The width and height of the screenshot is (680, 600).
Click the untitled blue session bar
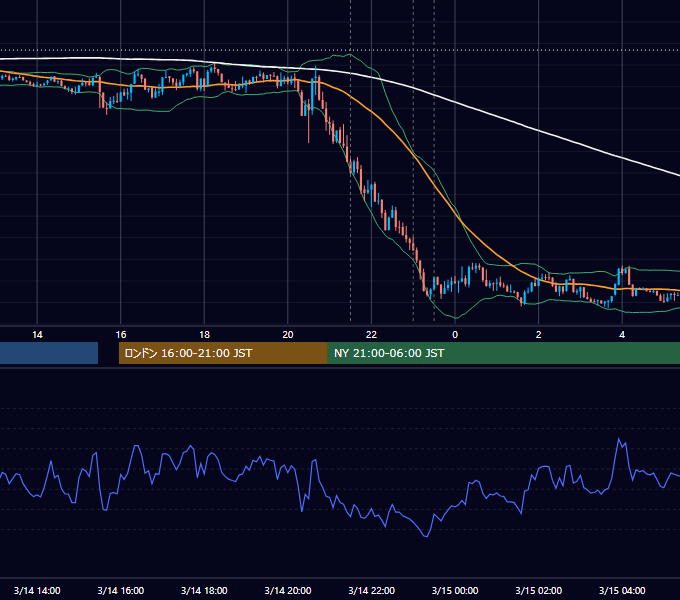coord(49,353)
